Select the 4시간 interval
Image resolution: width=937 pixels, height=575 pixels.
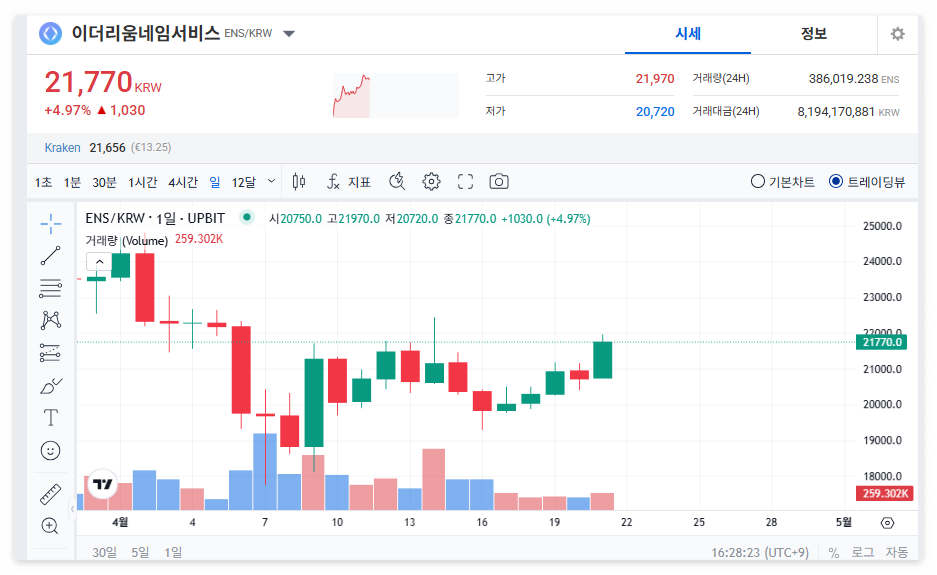[183, 182]
